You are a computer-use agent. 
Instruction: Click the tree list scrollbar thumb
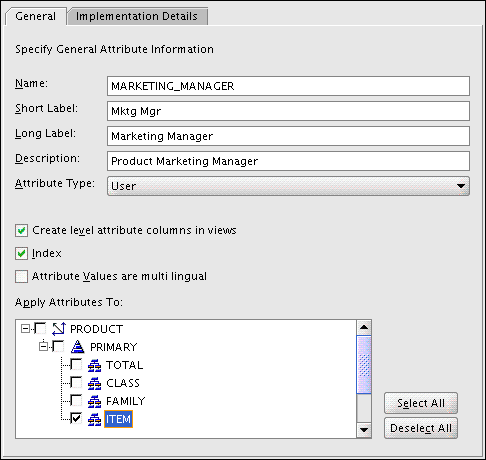click(364, 365)
